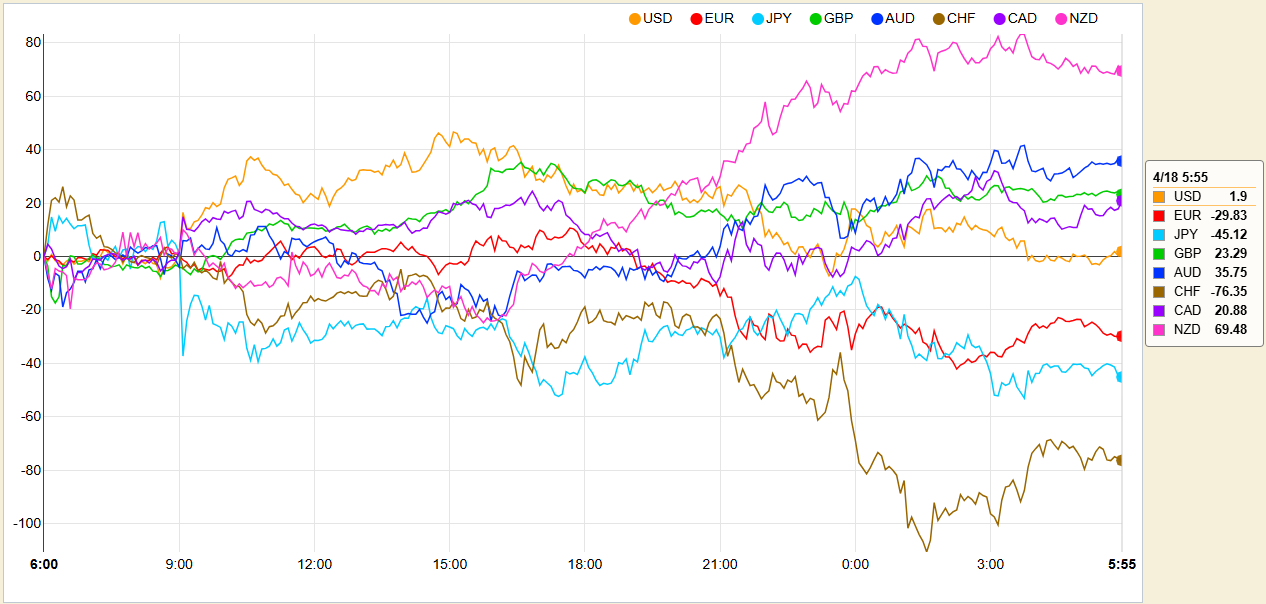This screenshot has width=1266, height=604.
Task: Click the red EUR swatch in tooltip
Action: click(x=1159, y=216)
